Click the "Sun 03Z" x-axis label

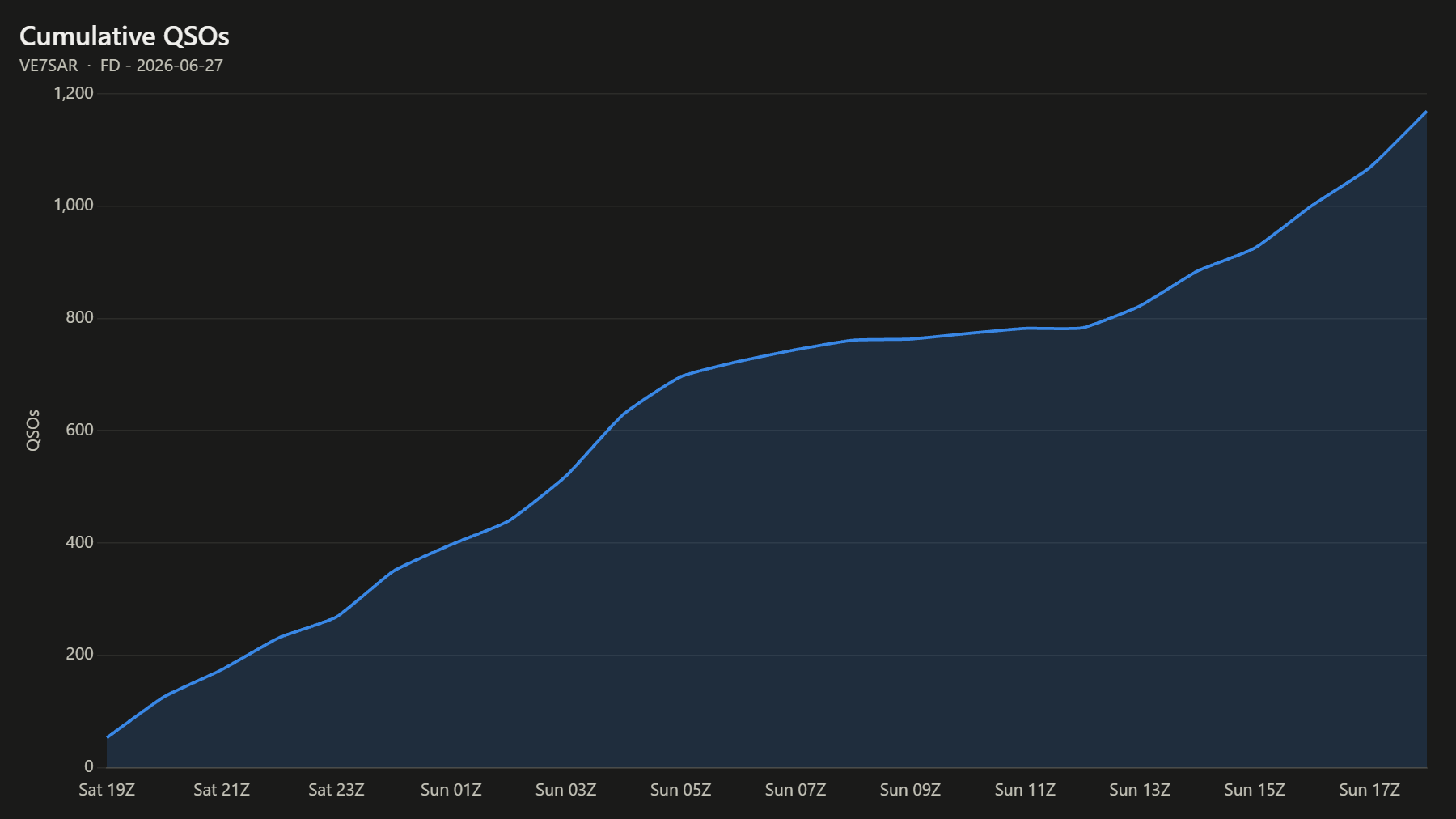[x=566, y=790]
